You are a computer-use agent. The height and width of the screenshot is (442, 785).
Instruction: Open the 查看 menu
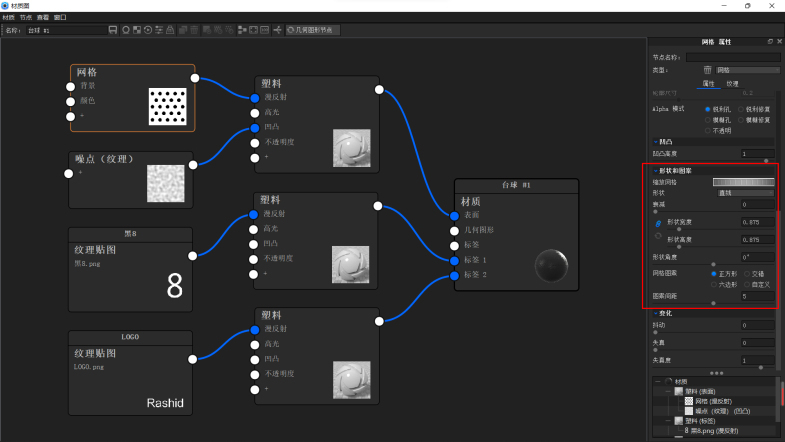coord(43,18)
